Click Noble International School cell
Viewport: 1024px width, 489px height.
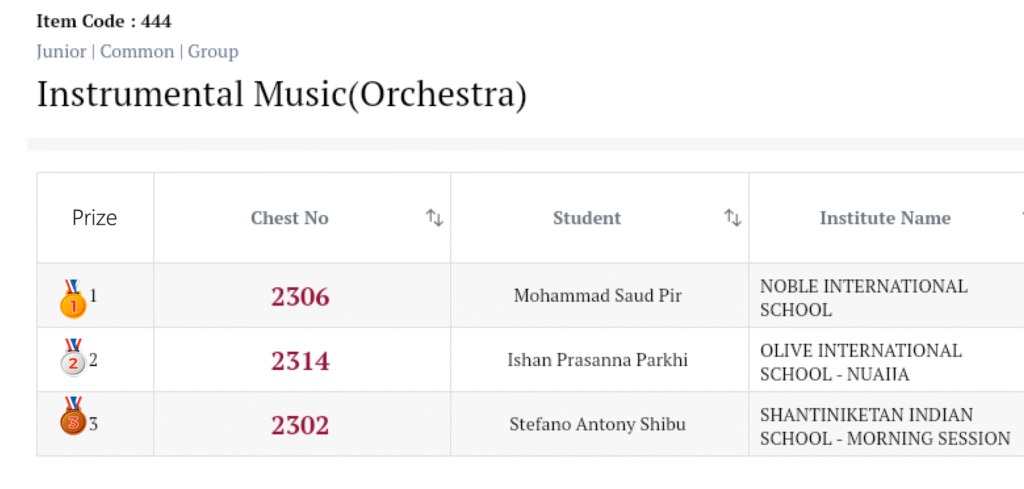[863, 298]
